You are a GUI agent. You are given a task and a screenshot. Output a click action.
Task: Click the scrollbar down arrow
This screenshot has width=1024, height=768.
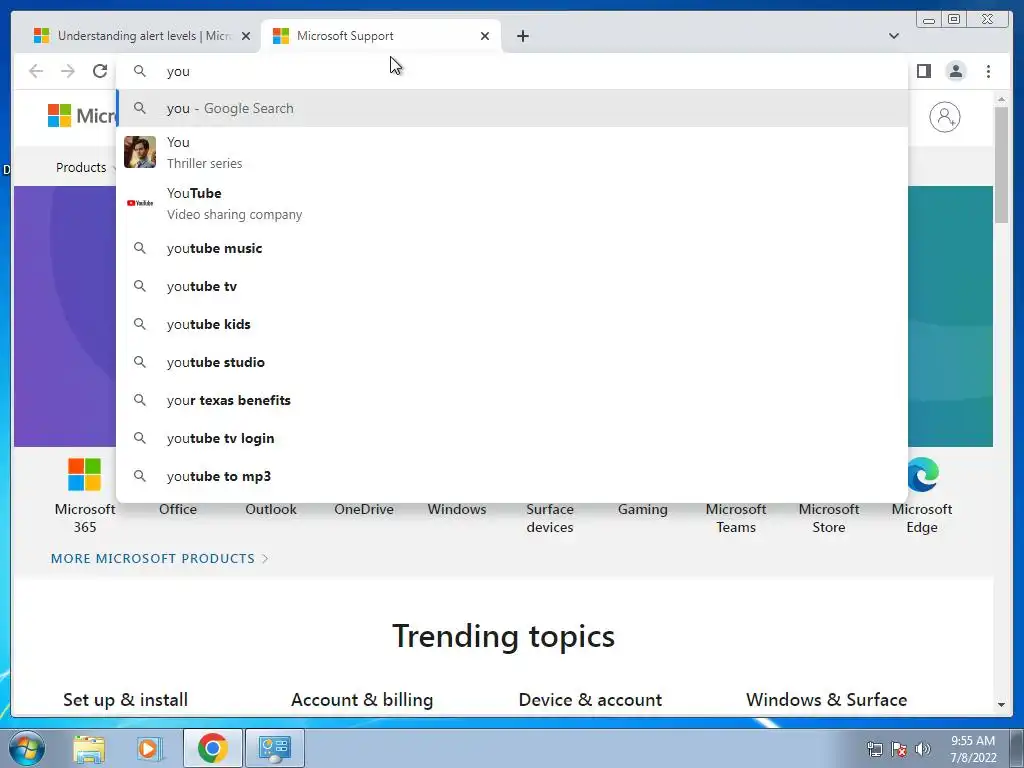[1001, 705]
